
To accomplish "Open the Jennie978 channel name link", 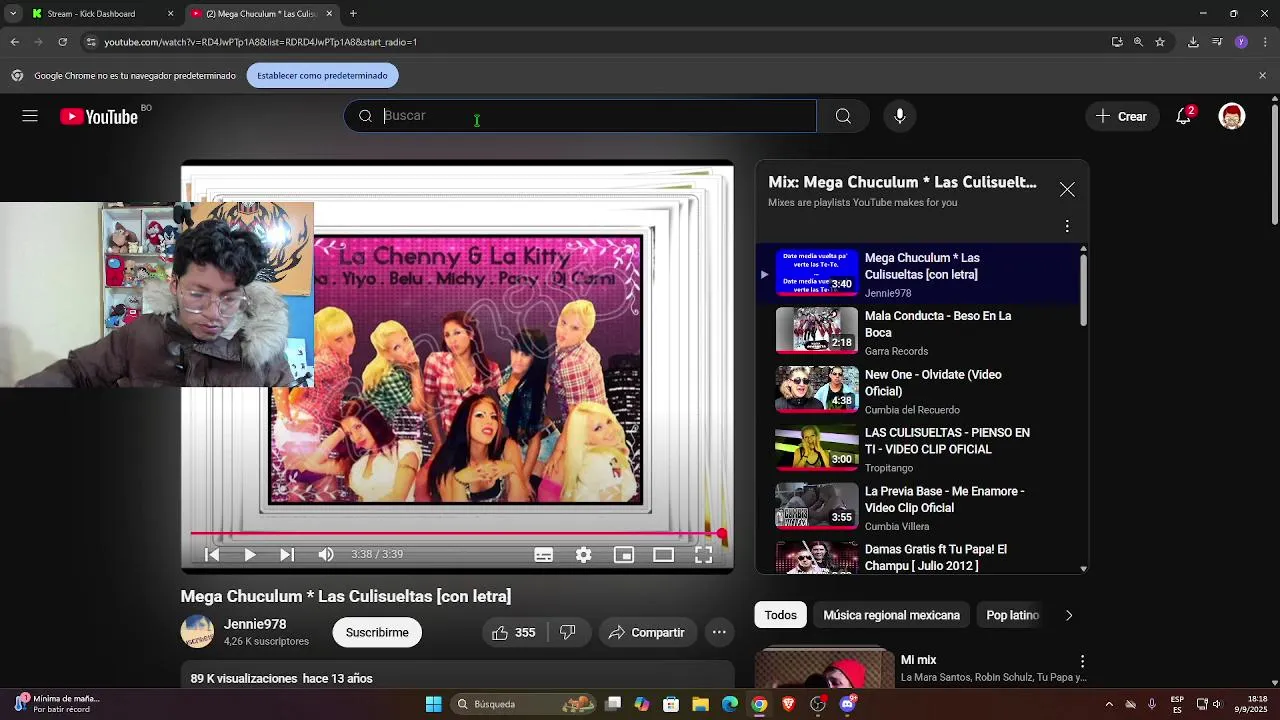I will 255,624.
